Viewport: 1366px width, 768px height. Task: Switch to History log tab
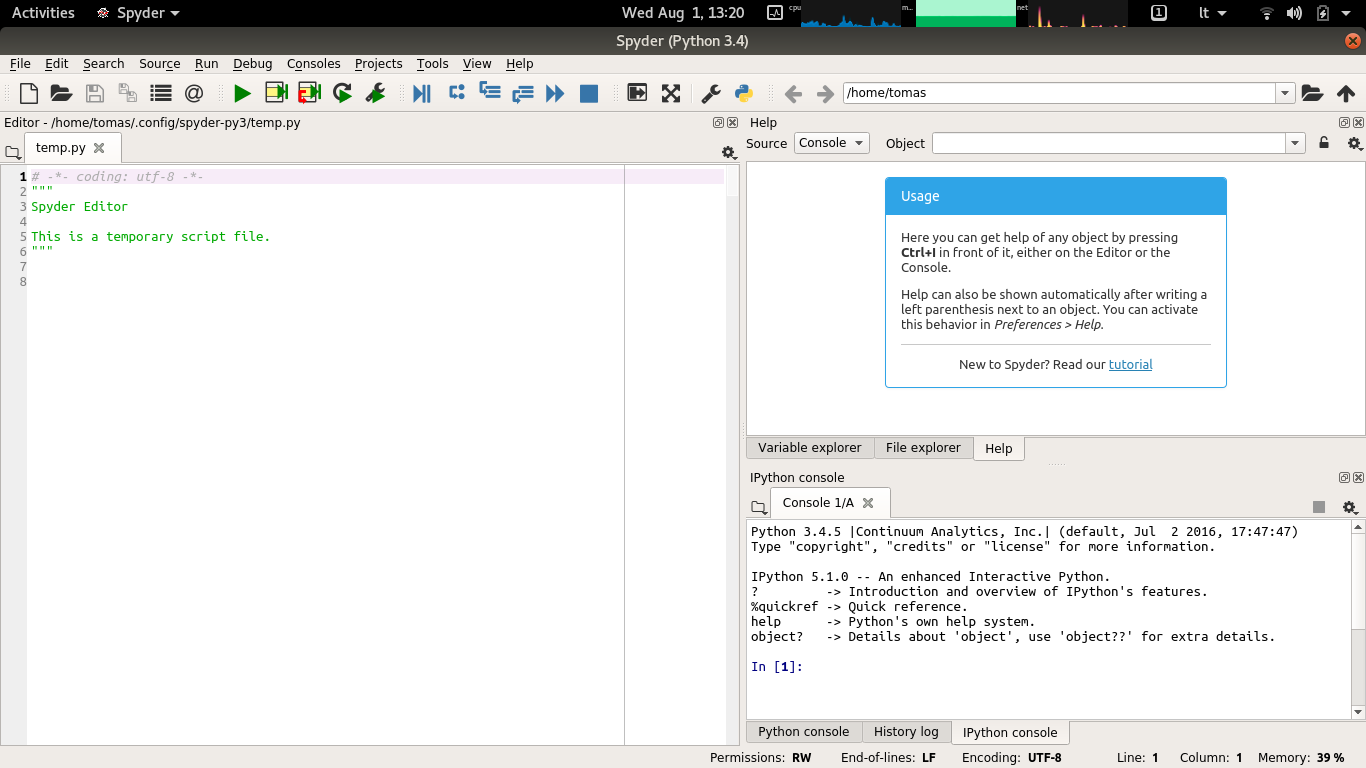pyautogui.click(x=906, y=732)
